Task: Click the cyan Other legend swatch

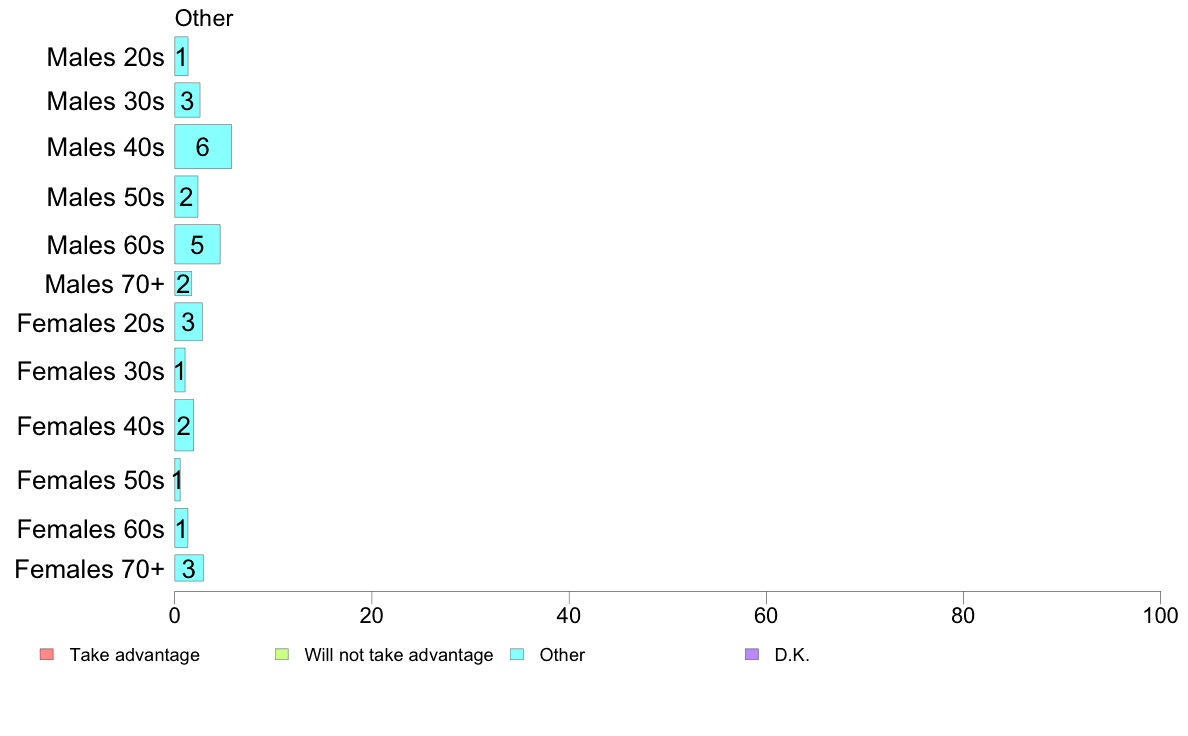Action: click(517, 654)
